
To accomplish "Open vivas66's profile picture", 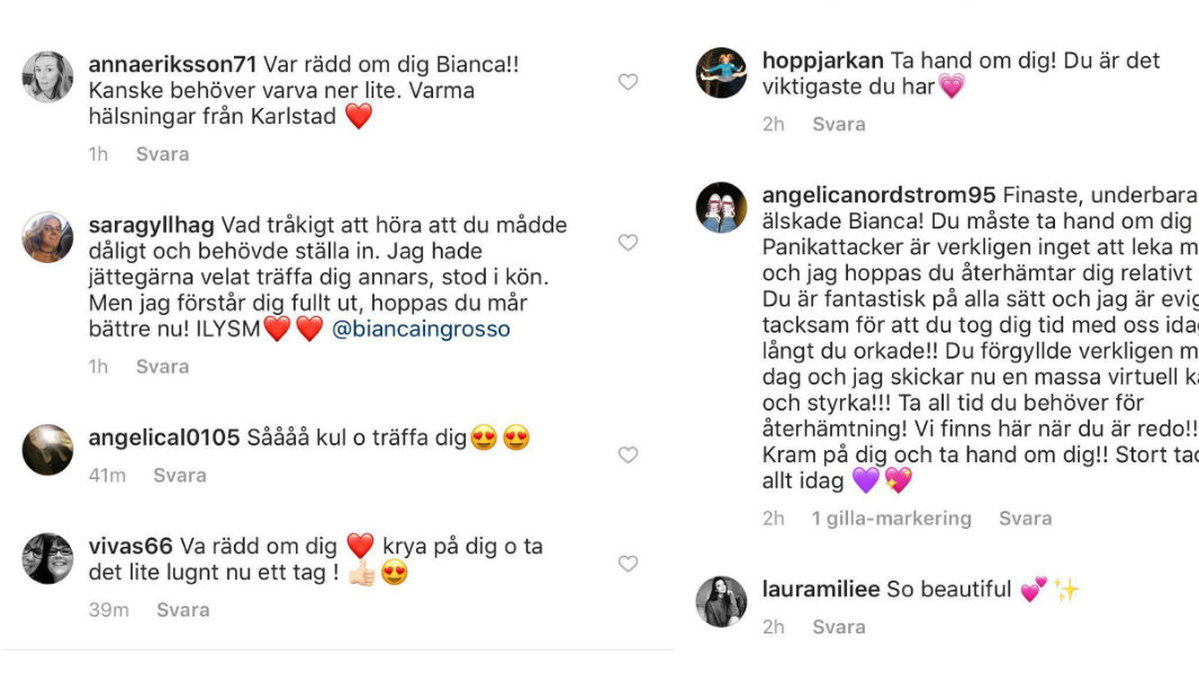I will coord(47,559).
